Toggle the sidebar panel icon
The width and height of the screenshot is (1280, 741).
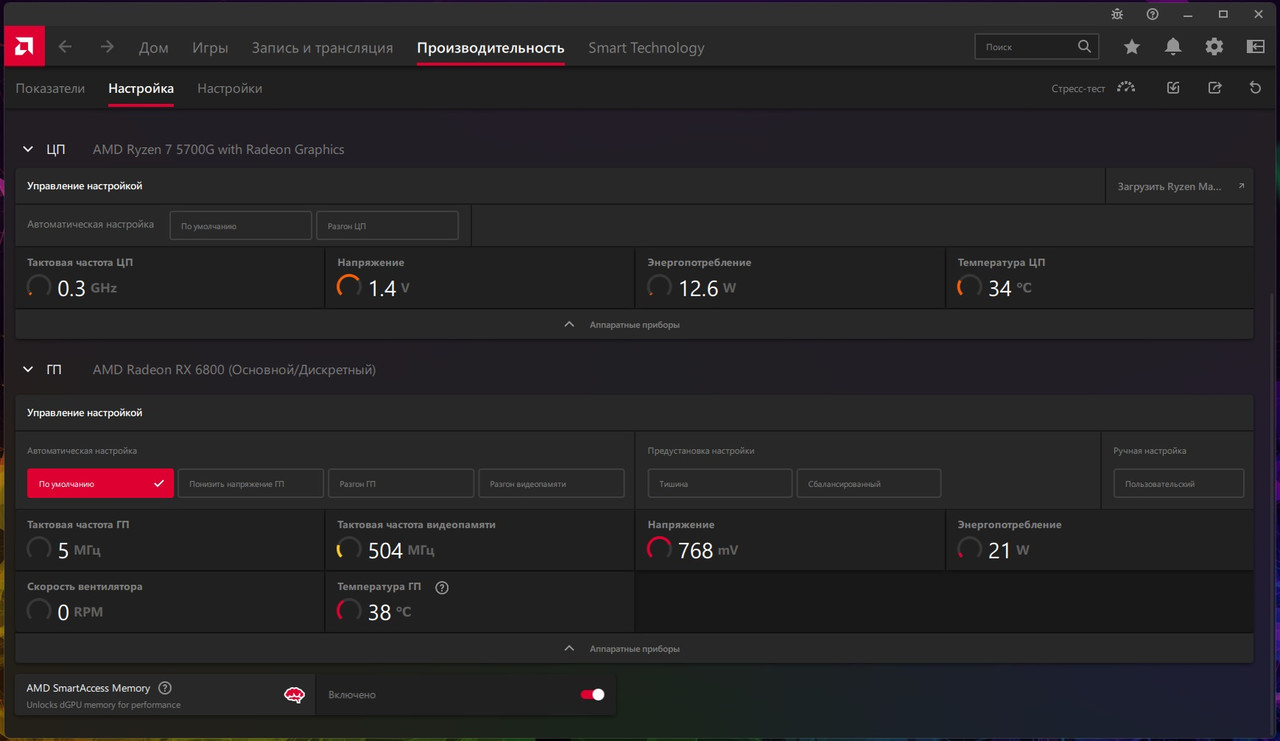pos(1256,47)
